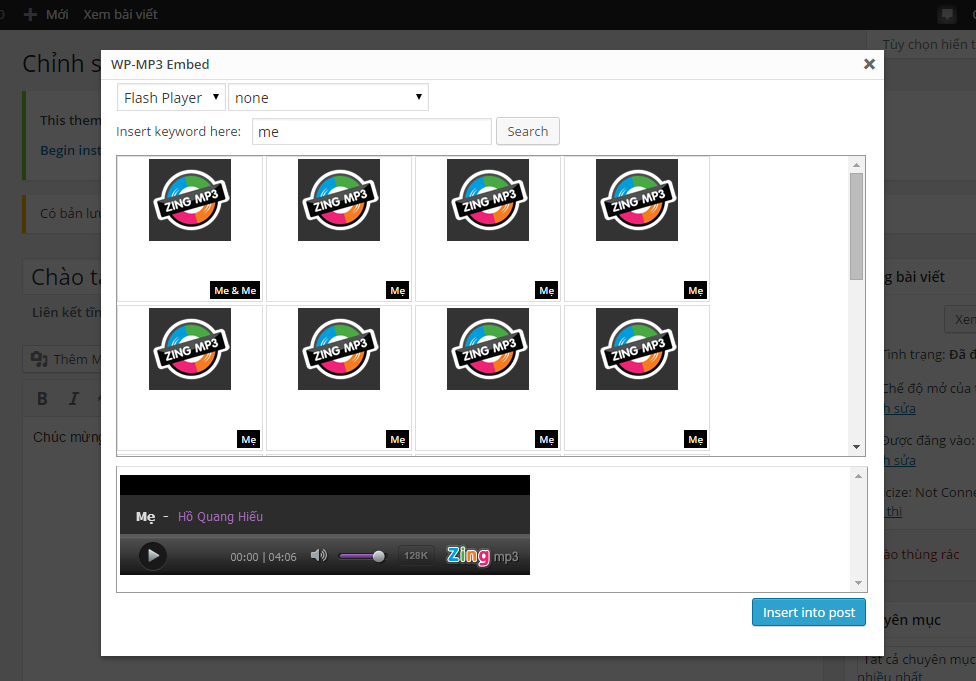Click the results list scrollbar thumb
This screenshot has height=681, width=976.
click(856, 227)
